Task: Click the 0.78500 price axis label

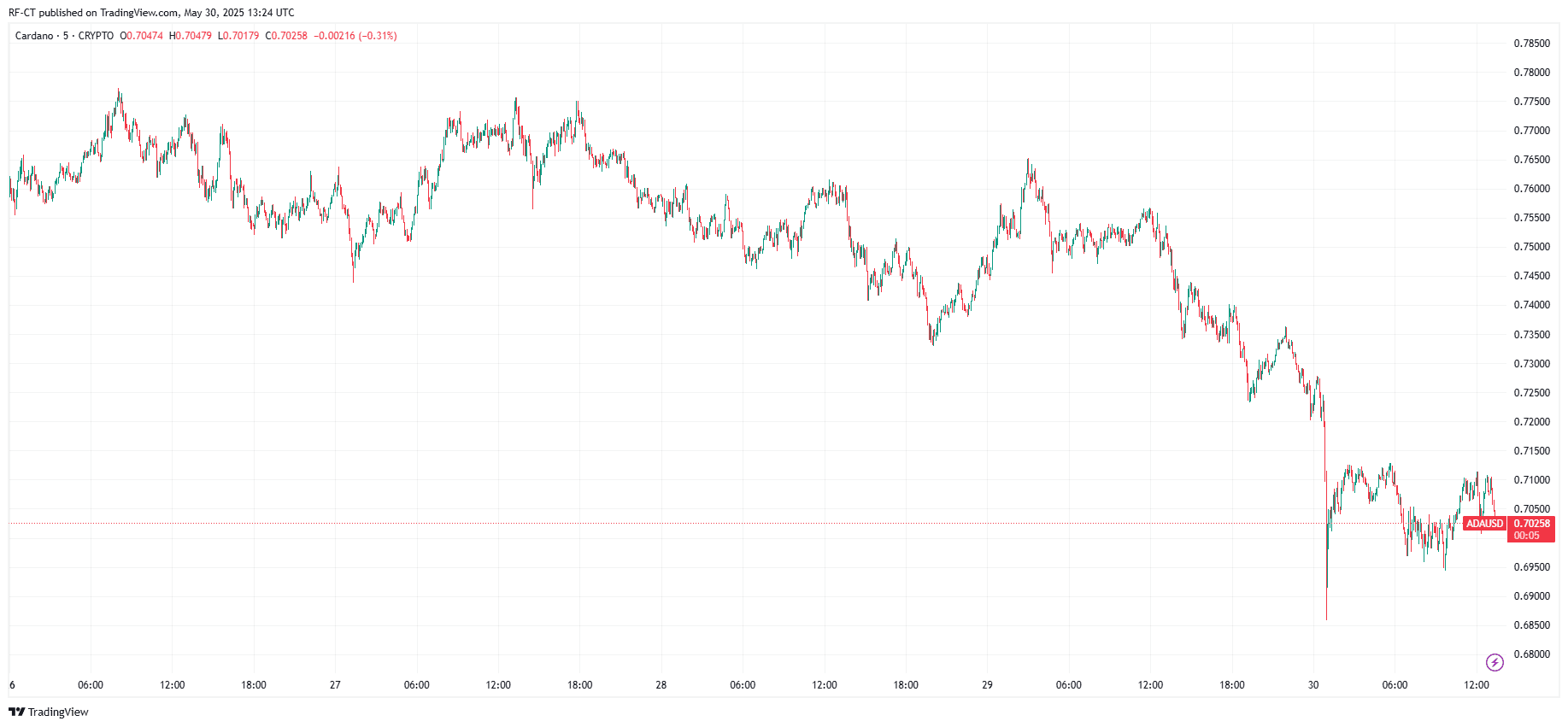Action: point(1531,44)
